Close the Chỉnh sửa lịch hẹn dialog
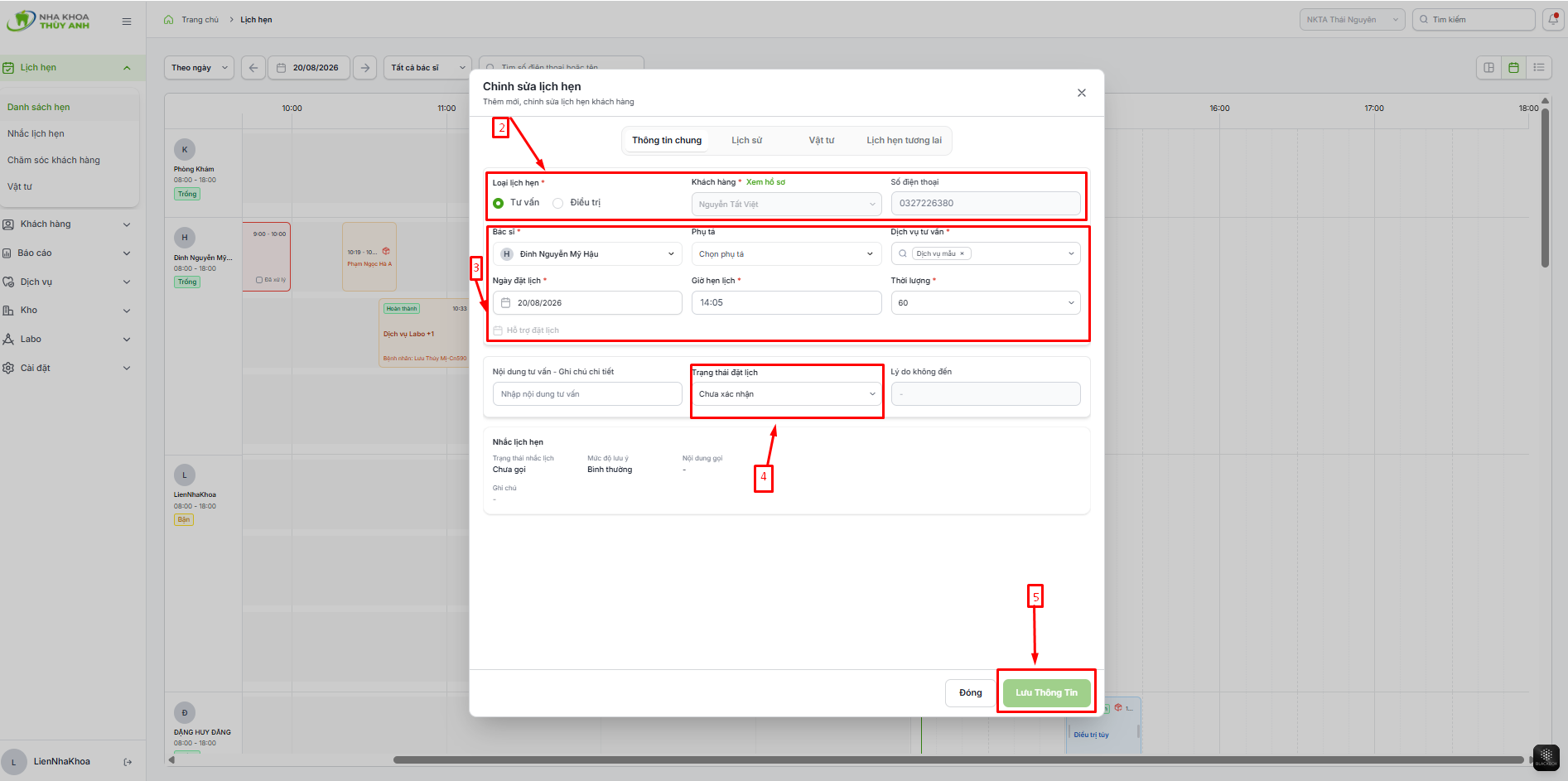Viewport: 1568px width, 781px height. pyautogui.click(x=1082, y=93)
